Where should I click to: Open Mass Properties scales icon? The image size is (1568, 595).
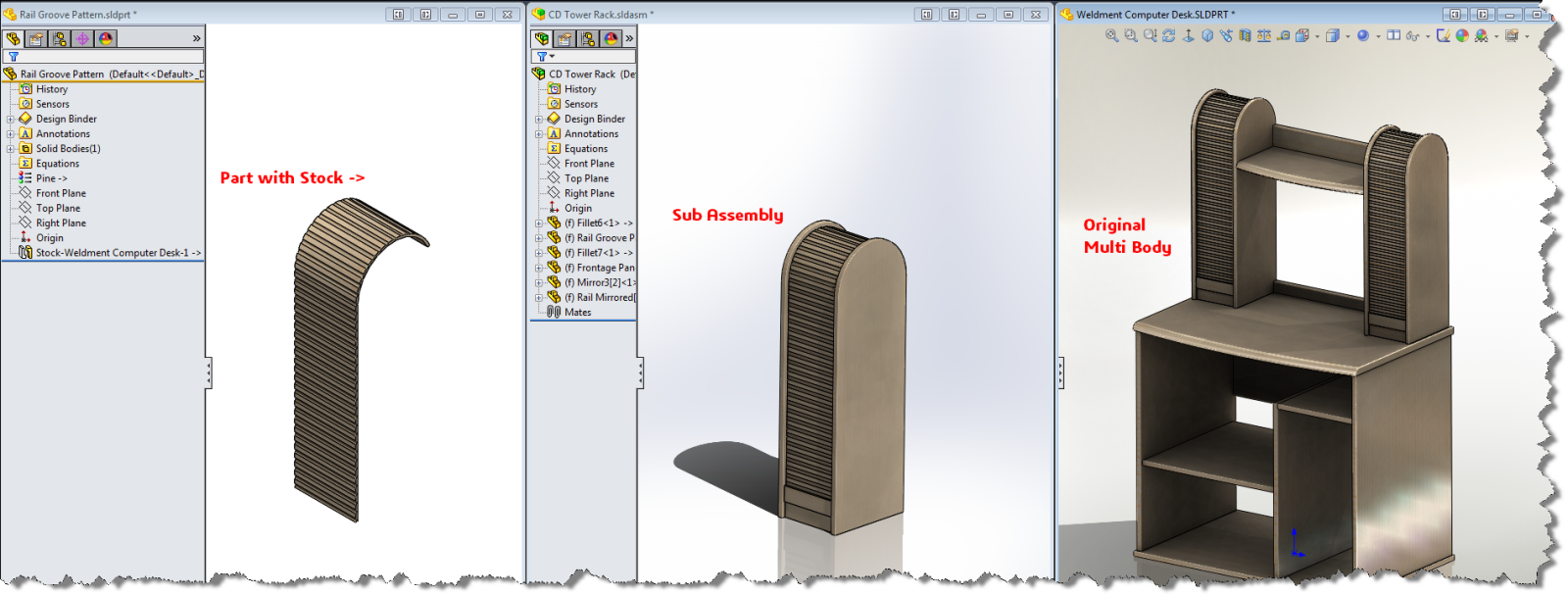[x=1264, y=35]
